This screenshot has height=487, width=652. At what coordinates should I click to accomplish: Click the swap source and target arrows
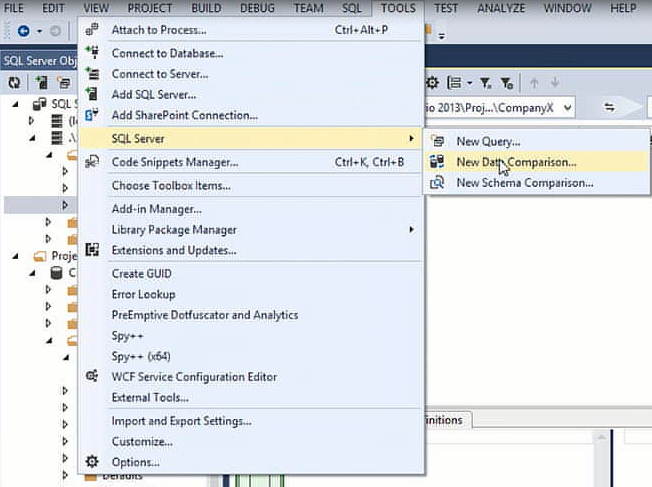610,107
